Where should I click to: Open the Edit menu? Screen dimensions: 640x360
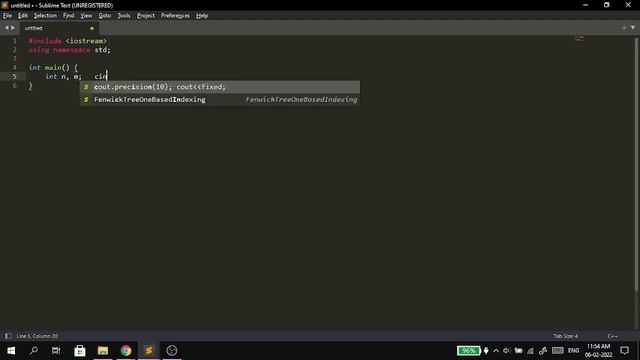(x=22, y=16)
